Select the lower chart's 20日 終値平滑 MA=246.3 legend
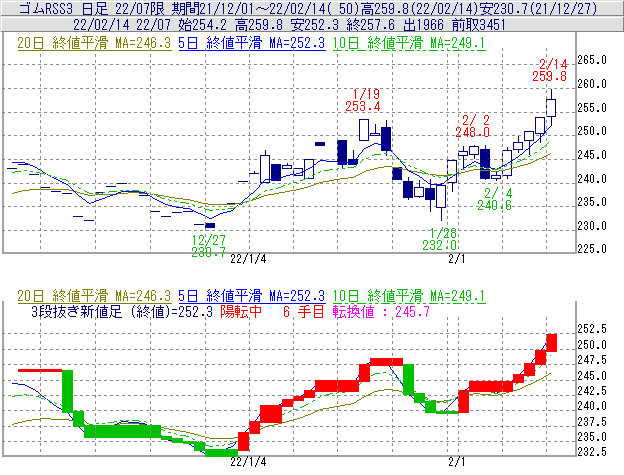 pos(94,296)
